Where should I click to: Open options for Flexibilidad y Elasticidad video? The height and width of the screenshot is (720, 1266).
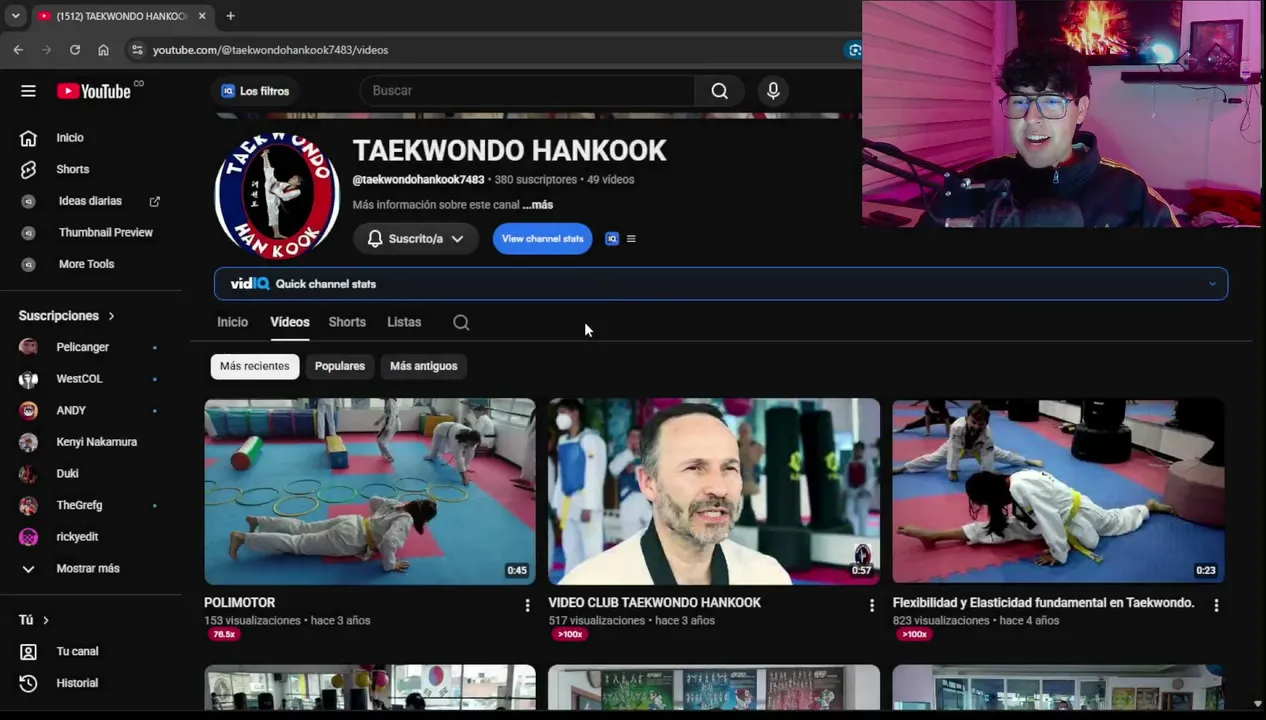[x=1216, y=605]
